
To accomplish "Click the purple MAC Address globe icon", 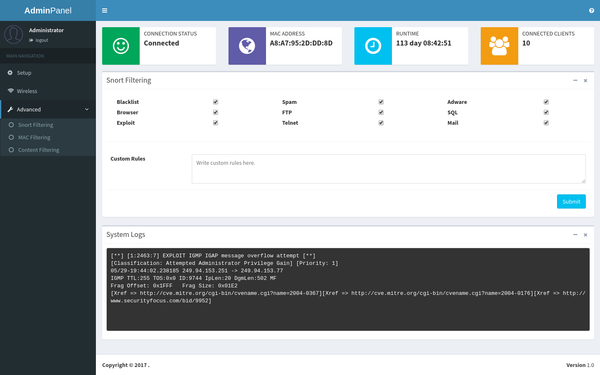I will [247, 46].
